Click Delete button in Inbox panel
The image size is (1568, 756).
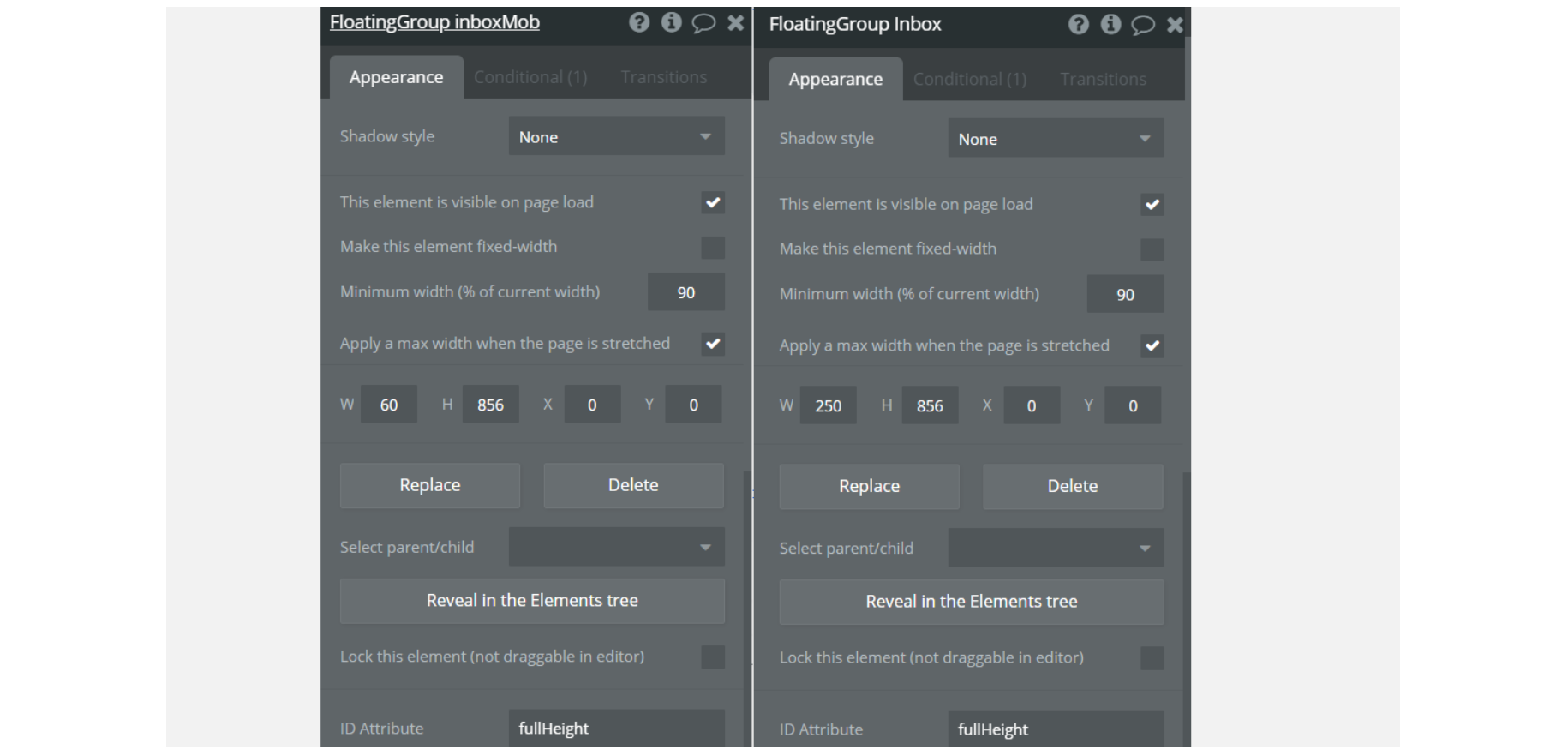(x=1073, y=486)
